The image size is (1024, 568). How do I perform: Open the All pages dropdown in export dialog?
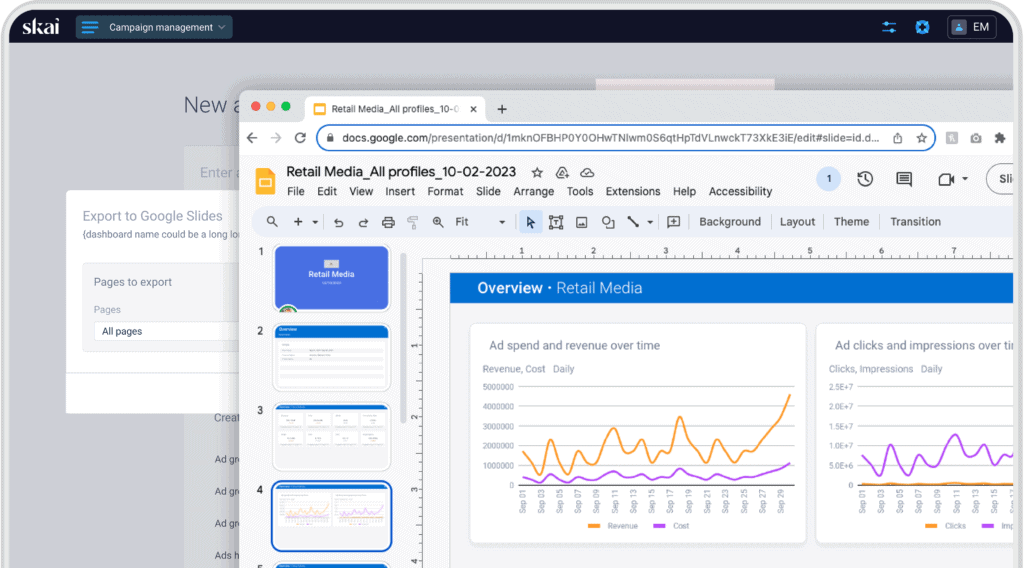pos(167,331)
